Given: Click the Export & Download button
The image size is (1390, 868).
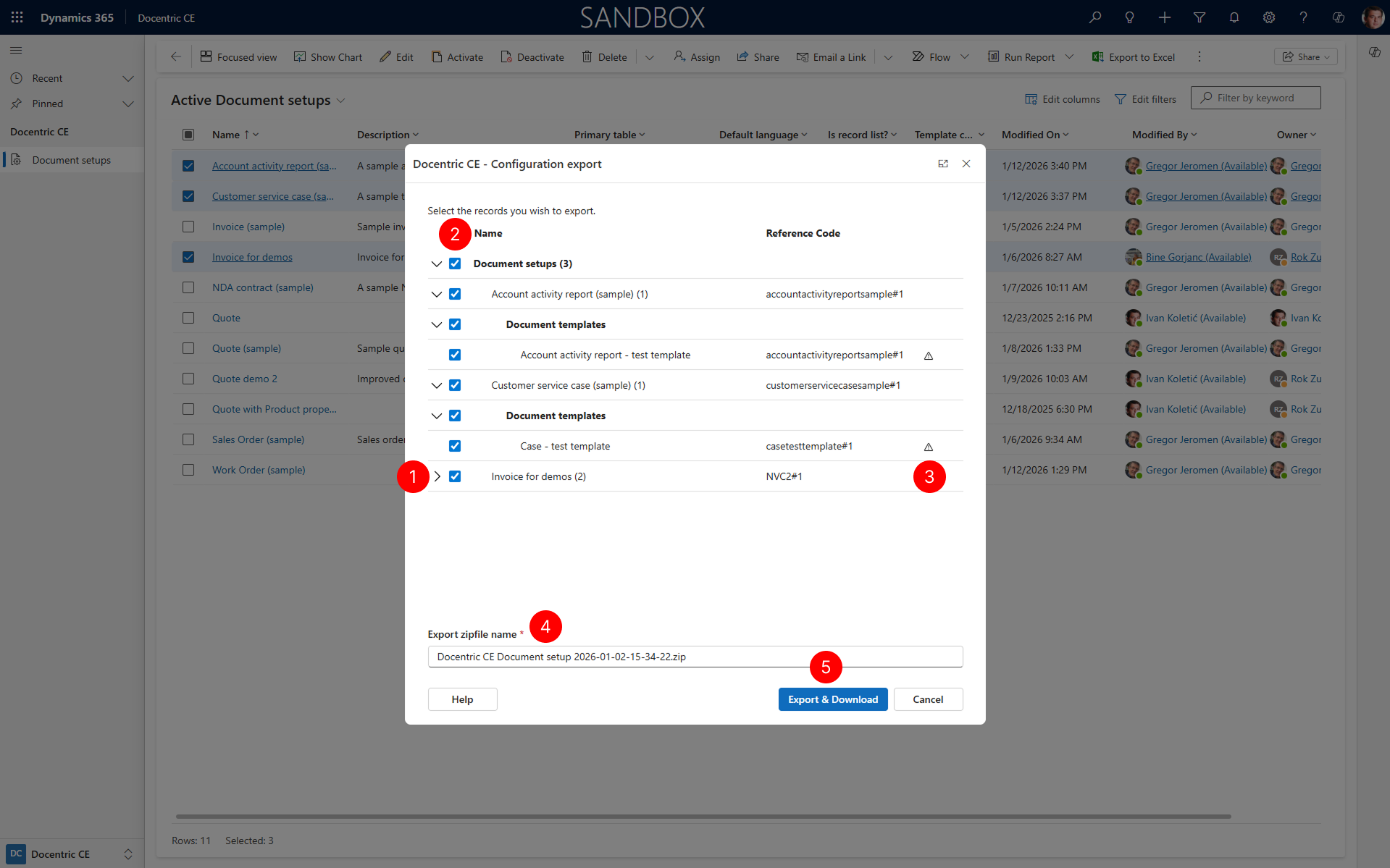Looking at the screenshot, I should [833, 699].
